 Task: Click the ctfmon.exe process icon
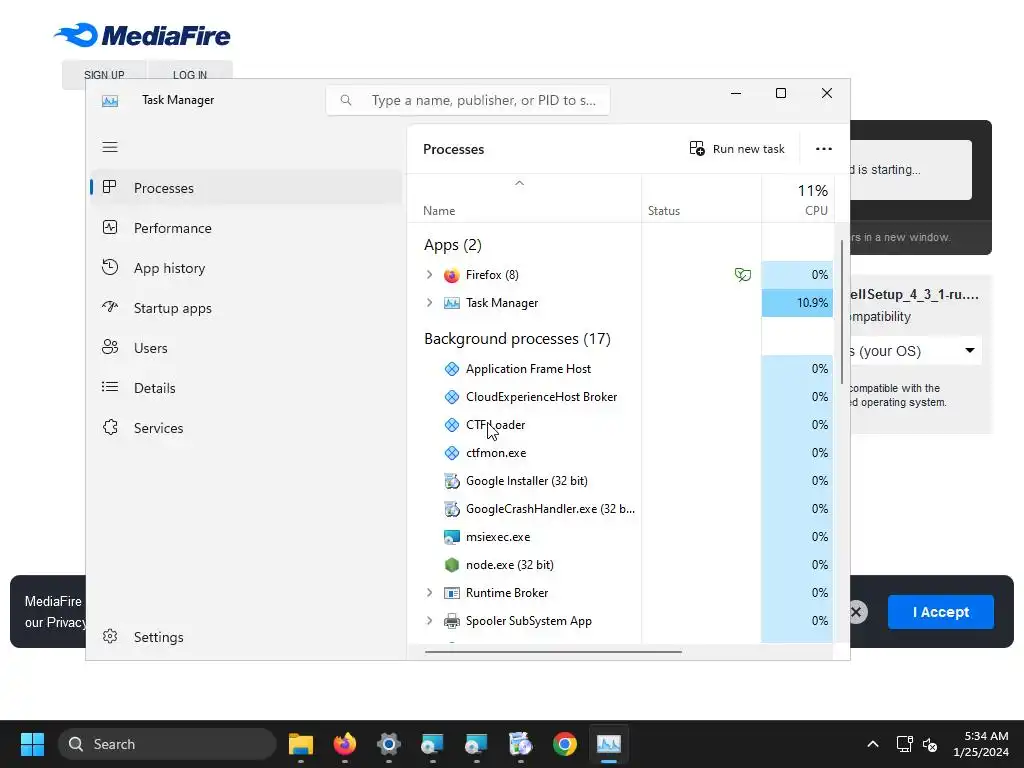tap(451, 453)
